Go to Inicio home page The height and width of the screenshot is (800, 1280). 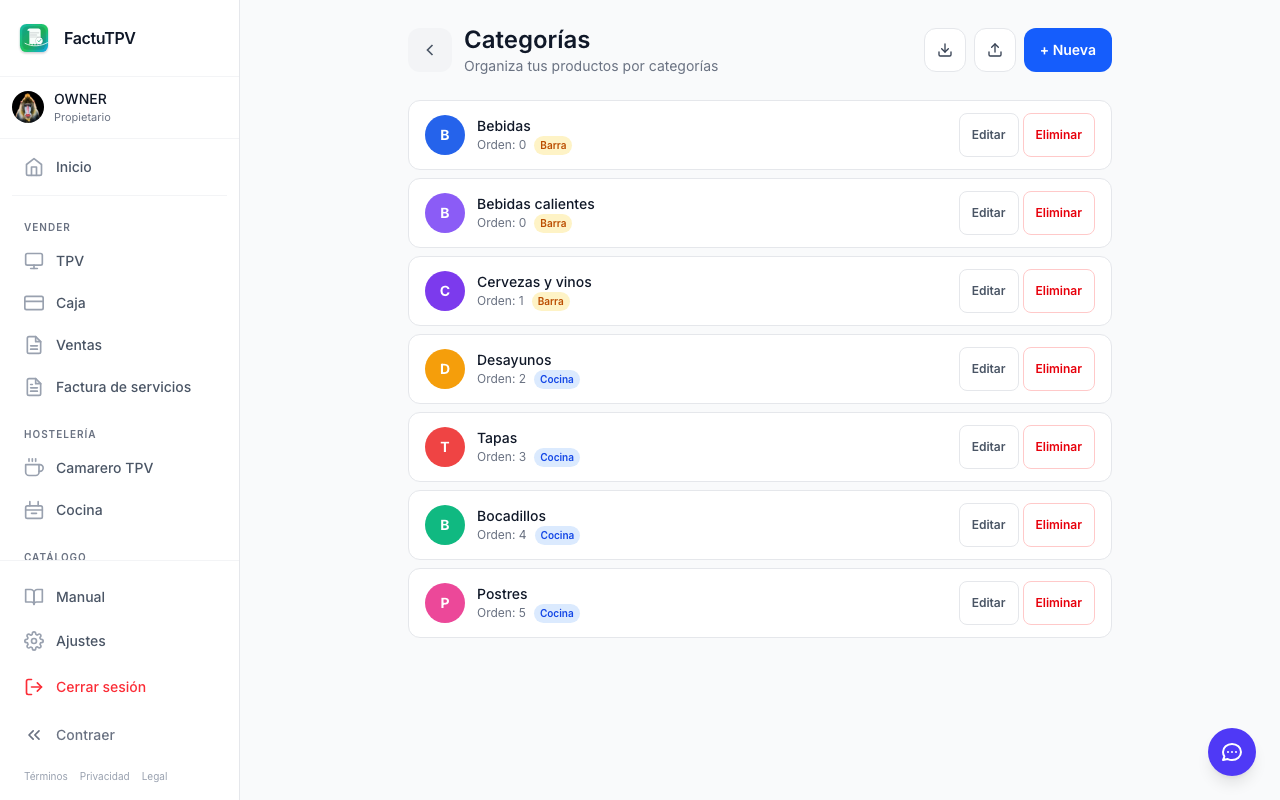click(x=120, y=167)
